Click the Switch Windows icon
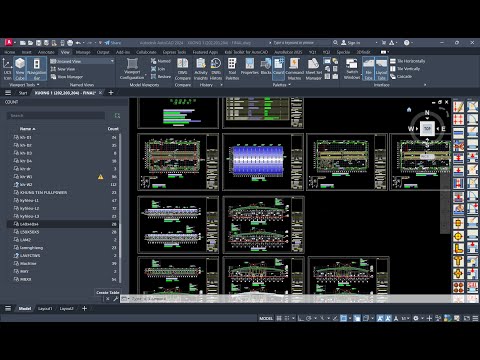Viewport: 480px width, 360px height. pyautogui.click(x=352, y=69)
